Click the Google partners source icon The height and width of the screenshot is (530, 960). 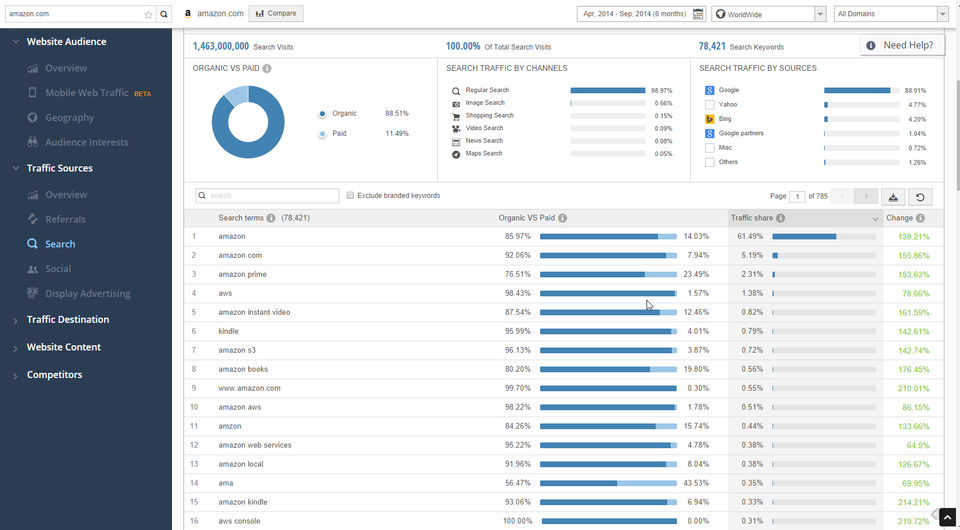710,133
